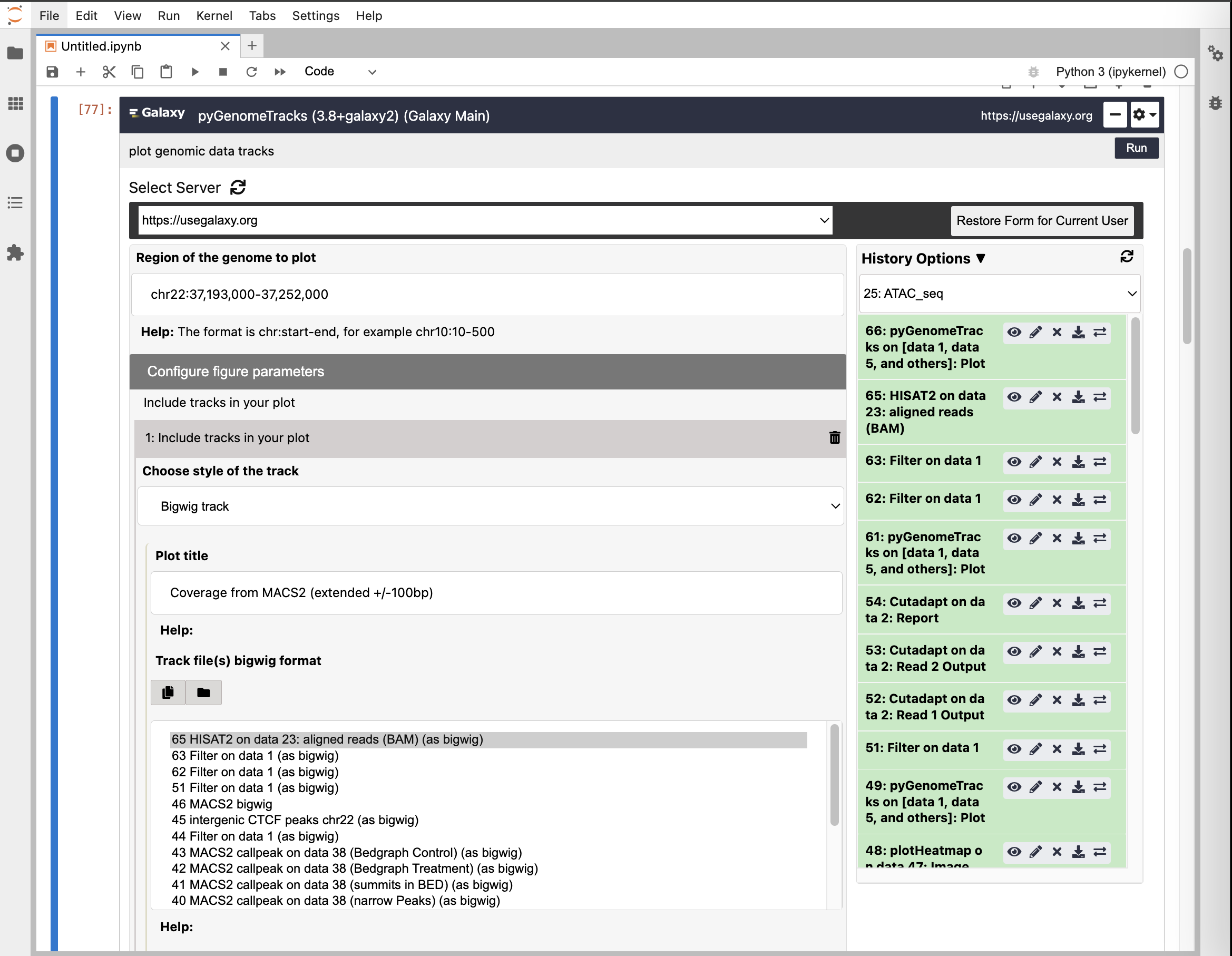View 61: pyGenomeTracks dataset eye icon
Image resolution: width=1232 pixels, height=956 pixels.
[1014, 538]
